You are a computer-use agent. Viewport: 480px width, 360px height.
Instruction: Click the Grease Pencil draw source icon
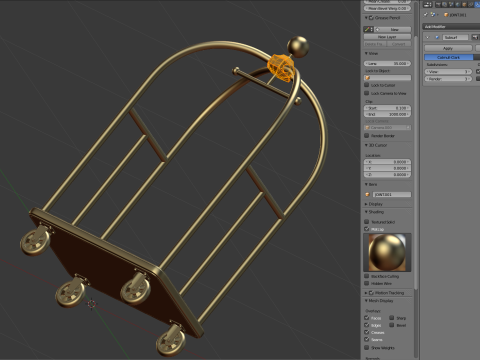click(367, 29)
